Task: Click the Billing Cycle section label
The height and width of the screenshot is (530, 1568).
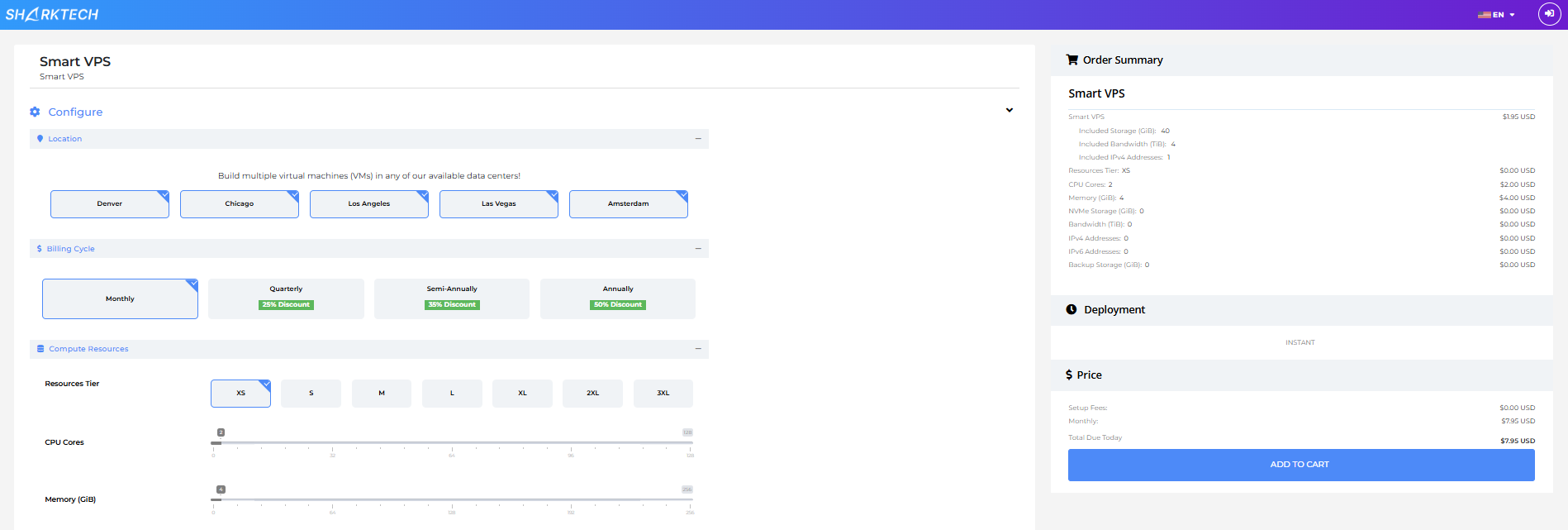Action: [71, 249]
